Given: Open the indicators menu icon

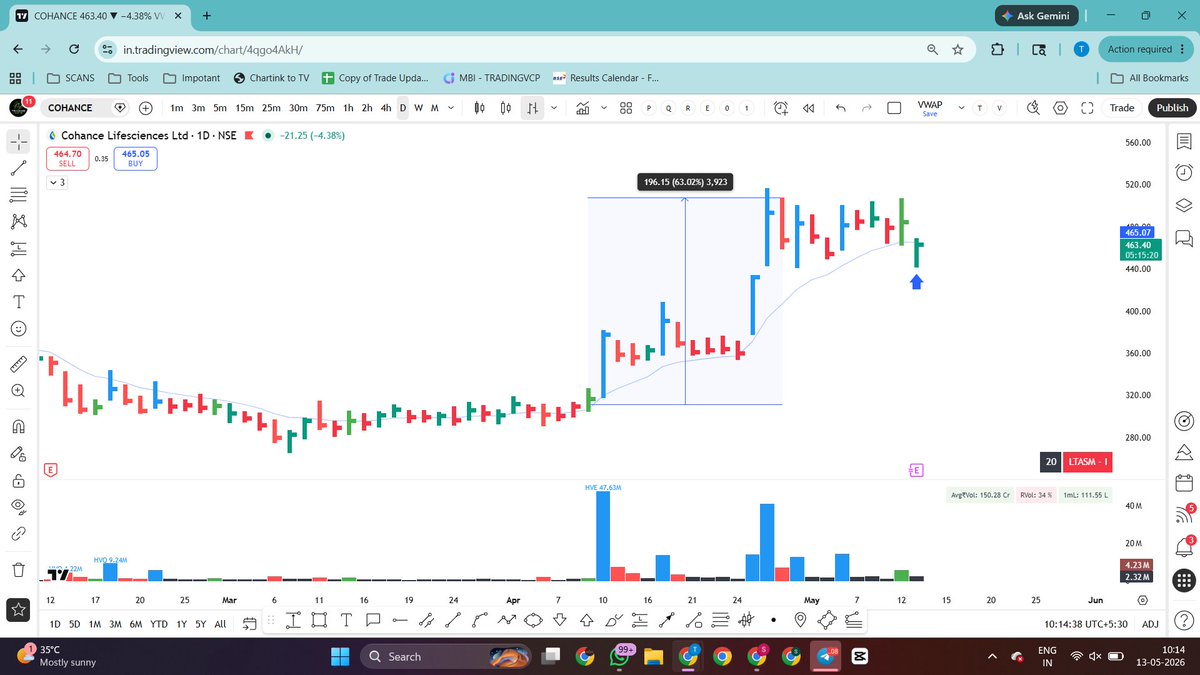Looking at the screenshot, I should coord(582,108).
